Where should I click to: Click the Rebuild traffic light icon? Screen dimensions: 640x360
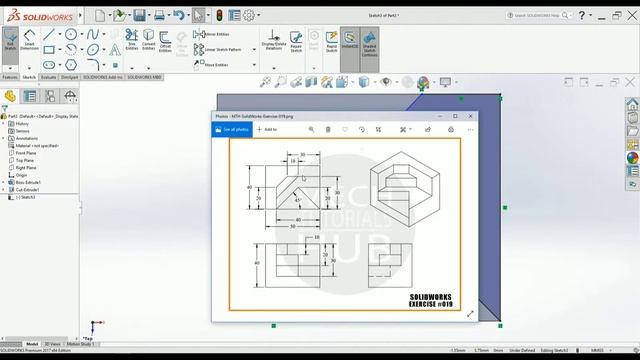tap(219, 16)
